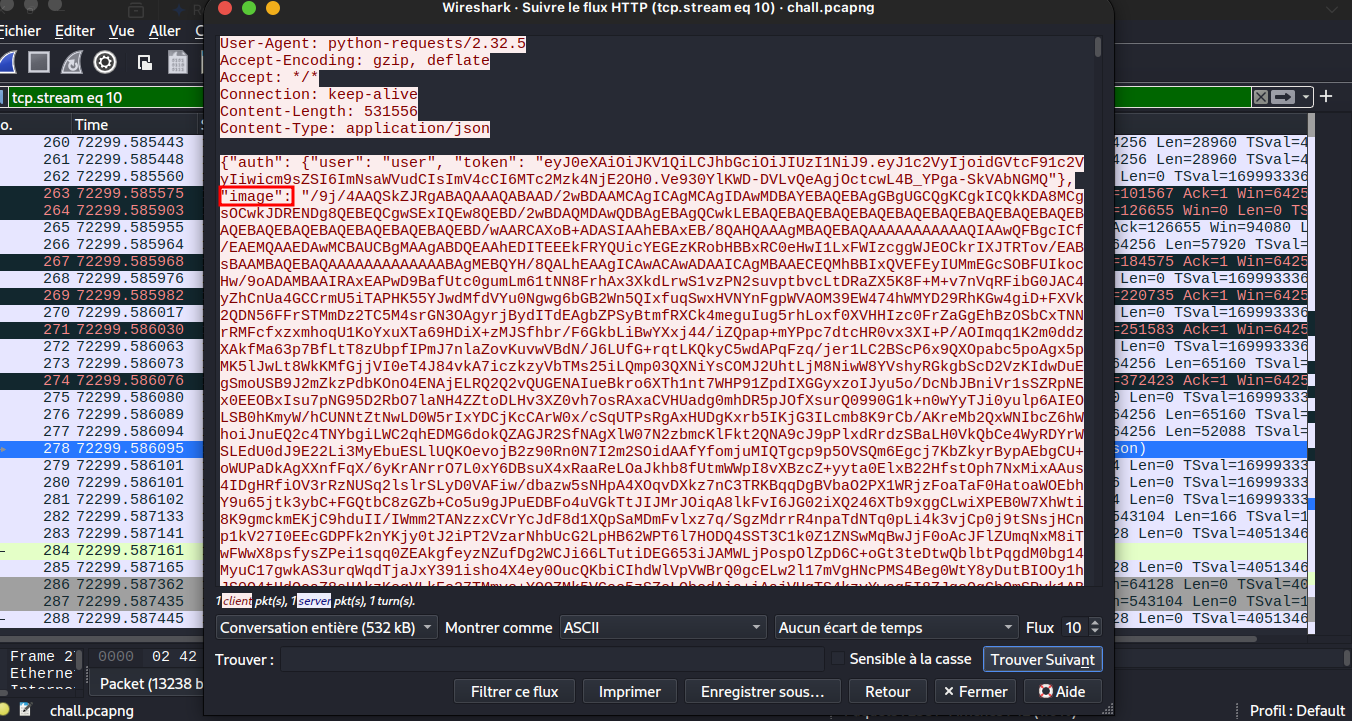Click 'Enregistrer sous…' button
The width and height of the screenshot is (1352, 721).
(x=762, y=692)
